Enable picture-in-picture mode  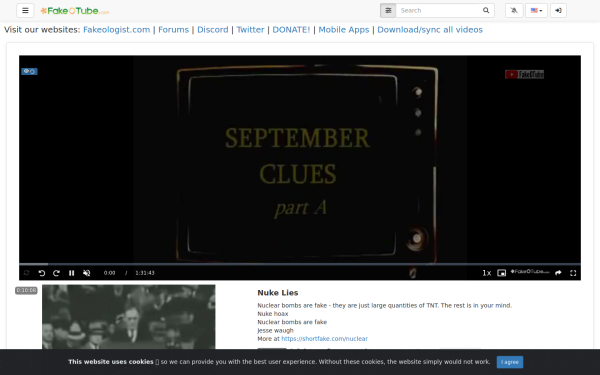(501, 273)
